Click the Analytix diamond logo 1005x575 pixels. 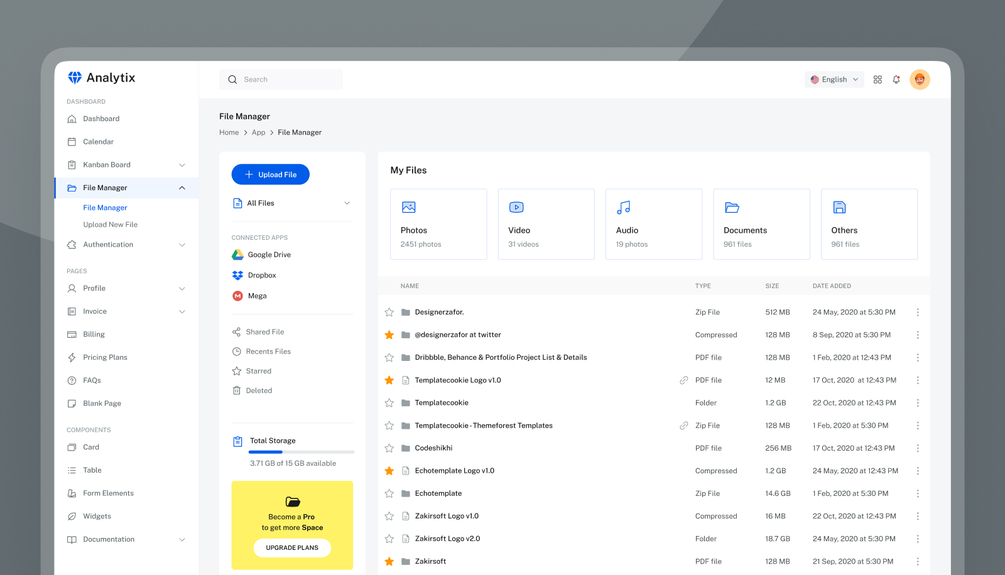click(x=75, y=78)
